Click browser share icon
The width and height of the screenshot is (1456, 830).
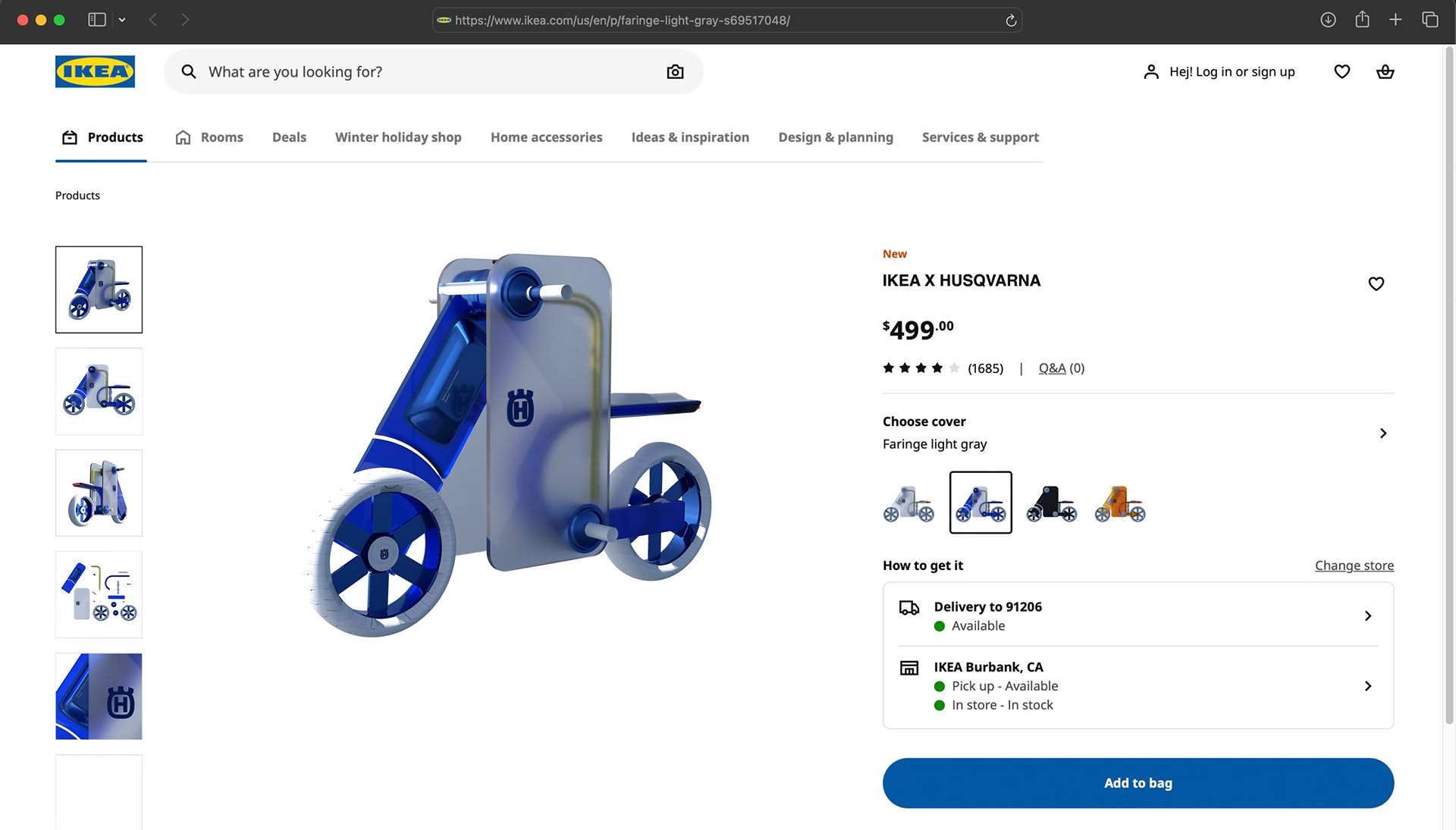tap(1362, 20)
